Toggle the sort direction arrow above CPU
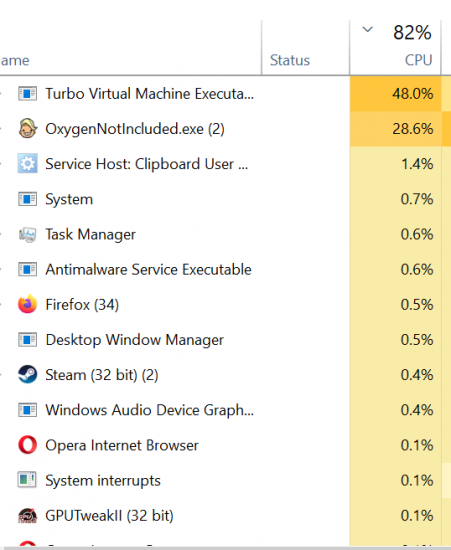 click(x=367, y=29)
